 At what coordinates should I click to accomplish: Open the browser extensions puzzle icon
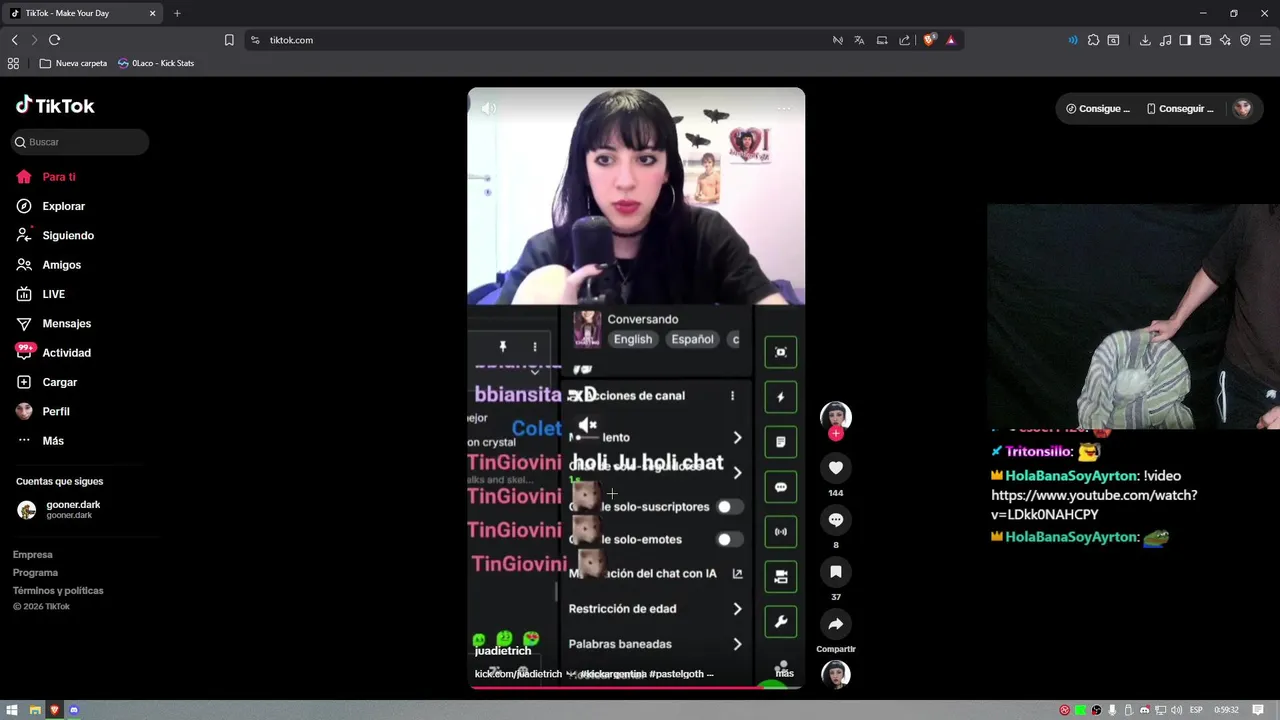[1093, 40]
